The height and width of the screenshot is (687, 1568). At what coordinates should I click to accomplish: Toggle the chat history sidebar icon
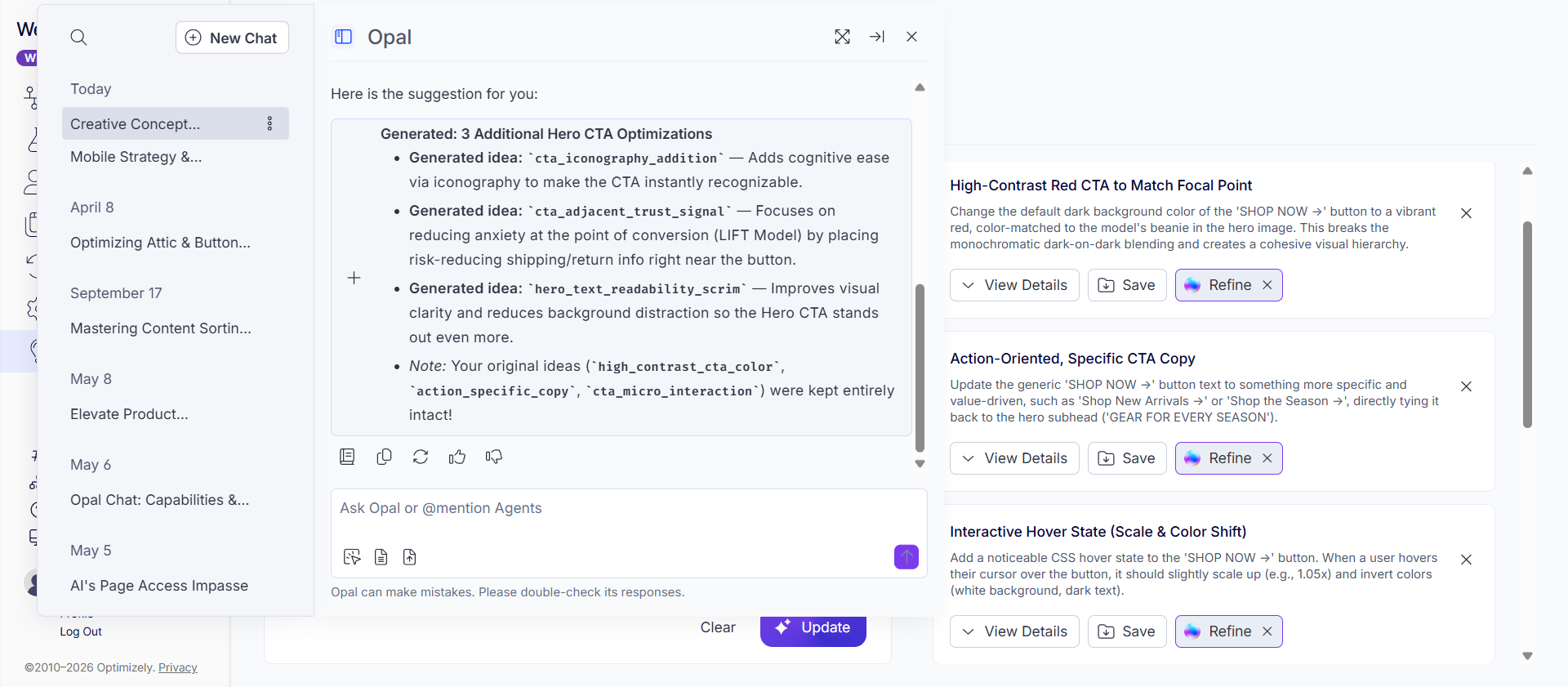click(x=343, y=37)
